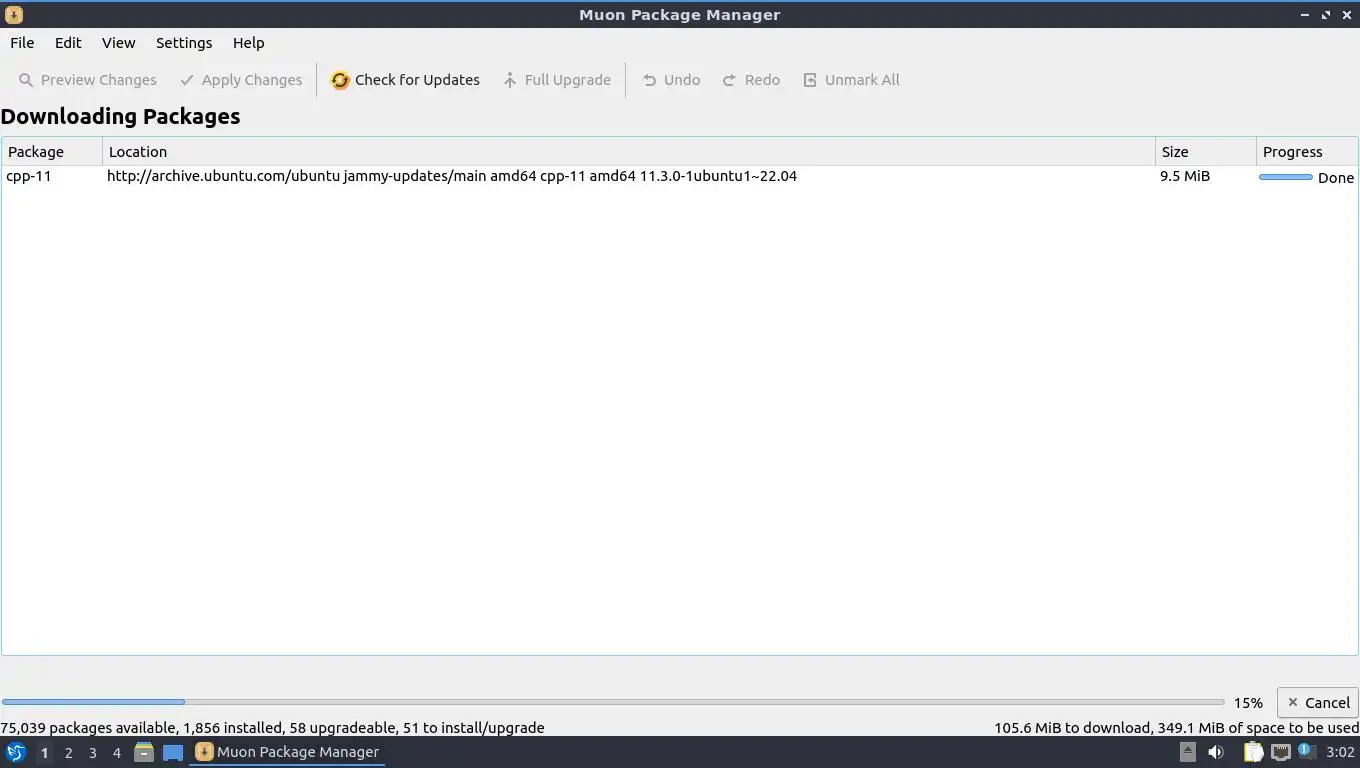Cancel the package download
The height and width of the screenshot is (768, 1360).
pyautogui.click(x=1317, y=702)
